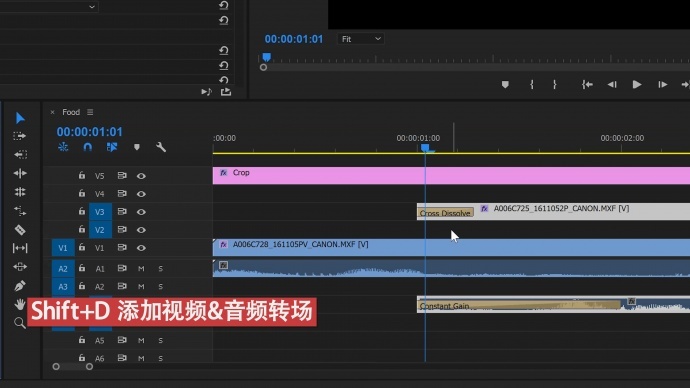Screen dimensions: 690x388
Task: Select the Razor tool
Action: [20, 230]
